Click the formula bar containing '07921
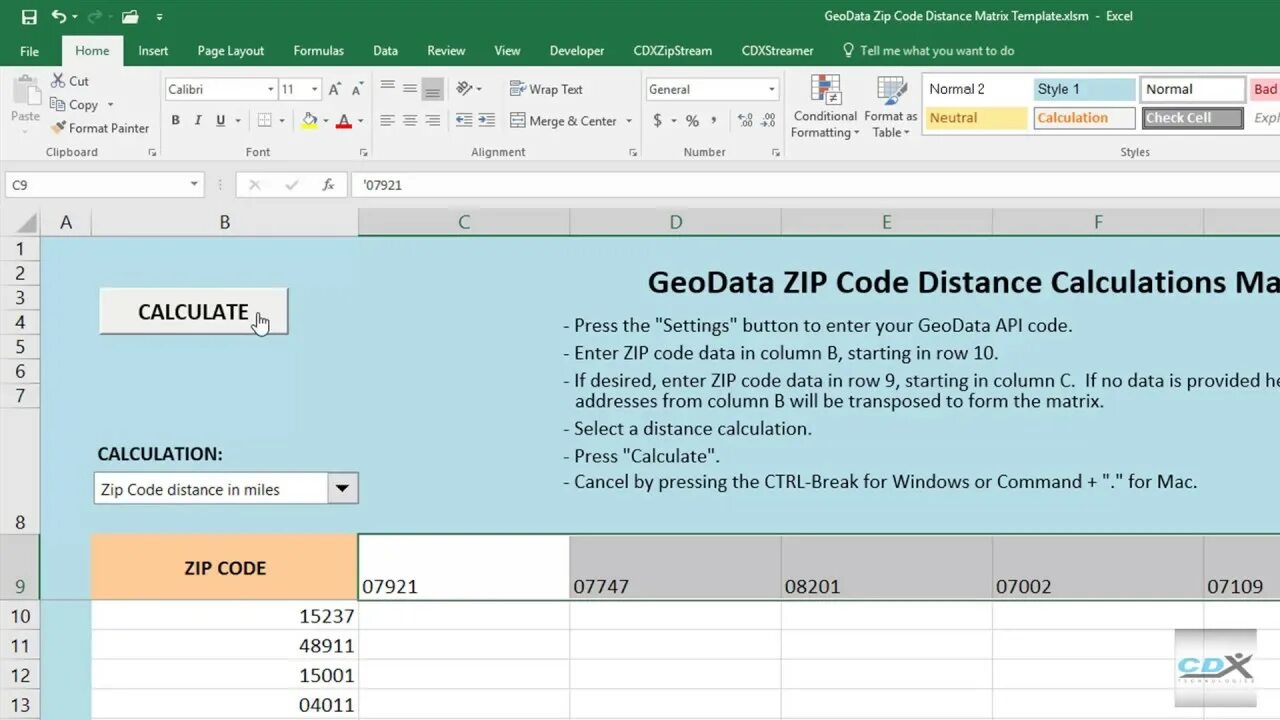 (x=814, y=185)
